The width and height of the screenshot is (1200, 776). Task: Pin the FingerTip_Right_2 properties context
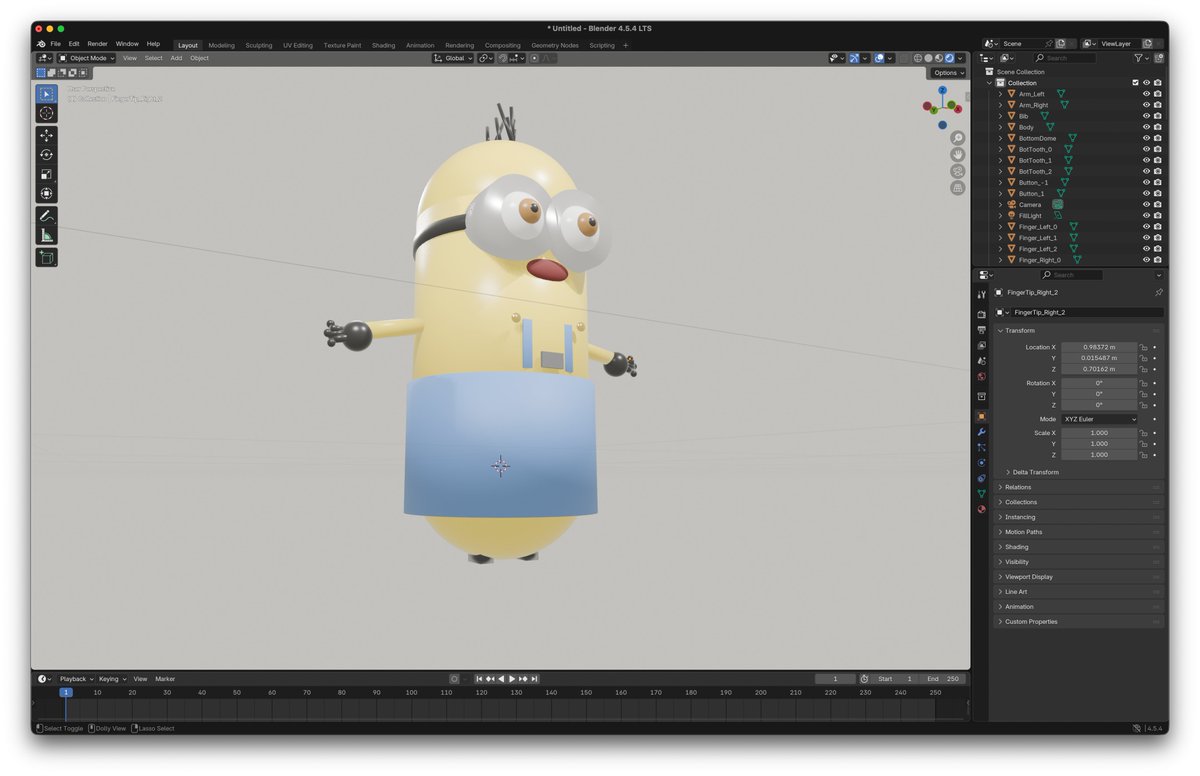[1158, 292]
